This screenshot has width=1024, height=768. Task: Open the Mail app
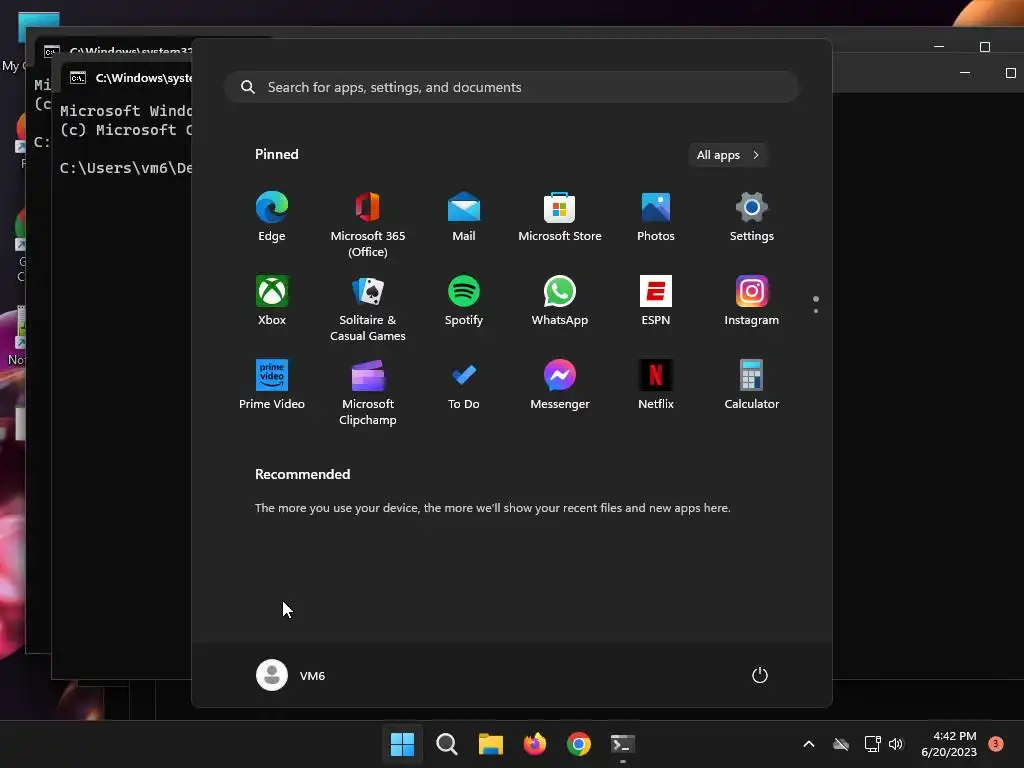464,217
